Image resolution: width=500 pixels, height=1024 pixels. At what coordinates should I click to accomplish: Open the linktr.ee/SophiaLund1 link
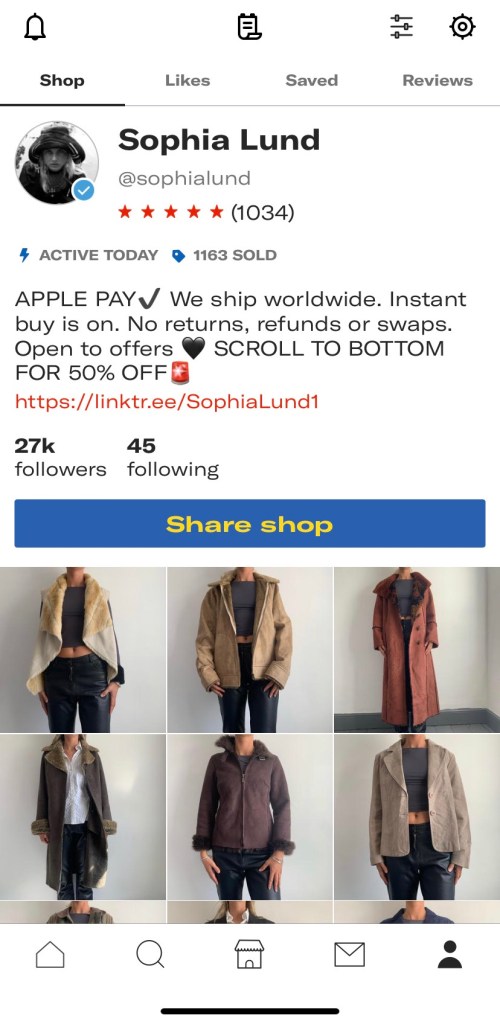(166, 401)
